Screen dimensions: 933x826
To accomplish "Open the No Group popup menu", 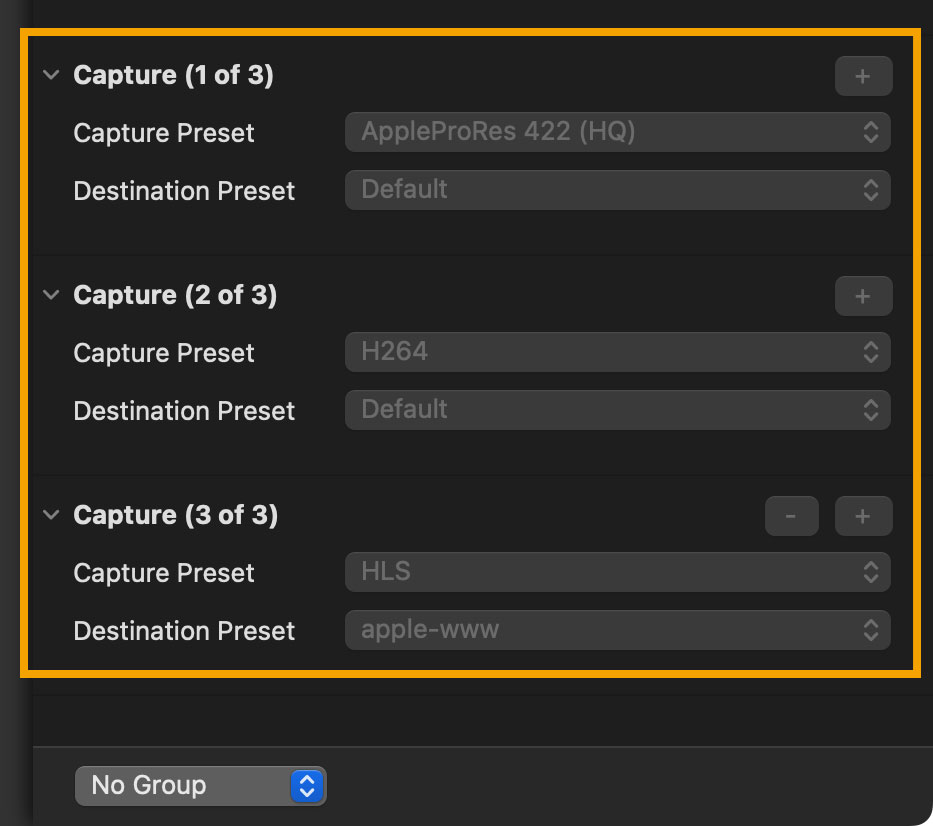I will pyautogui.click(x=200, y=786).
